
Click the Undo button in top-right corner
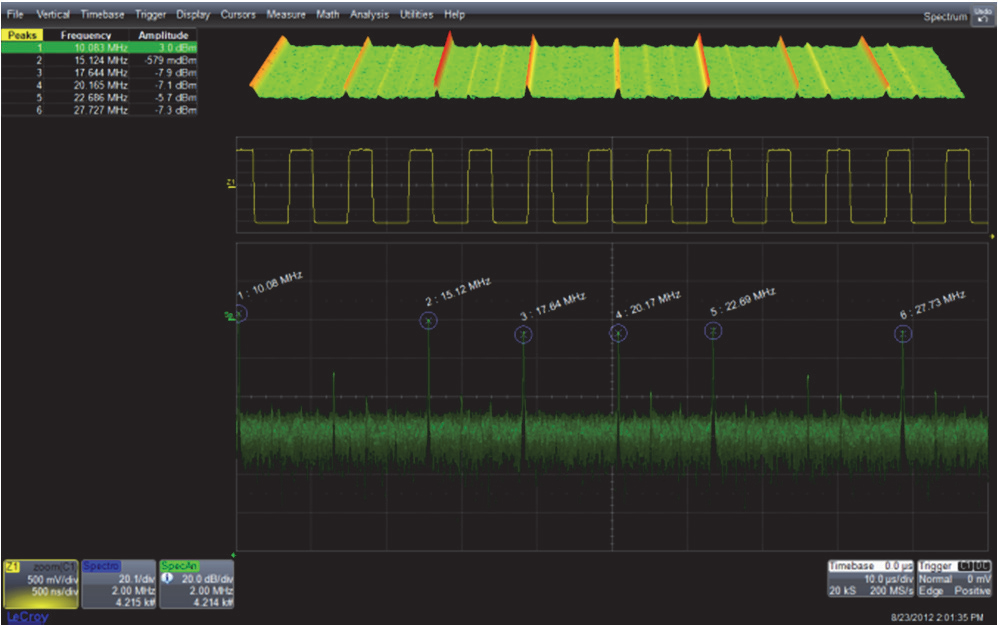coord(982,15)
